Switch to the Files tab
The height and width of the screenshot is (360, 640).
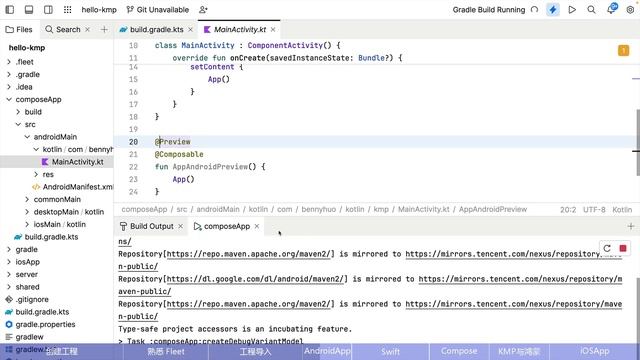click(19, 29)
